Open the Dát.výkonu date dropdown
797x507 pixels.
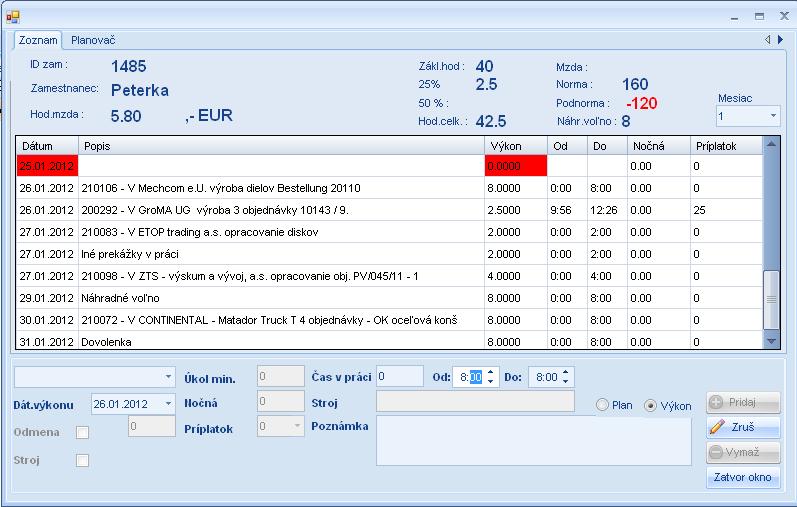168,404
